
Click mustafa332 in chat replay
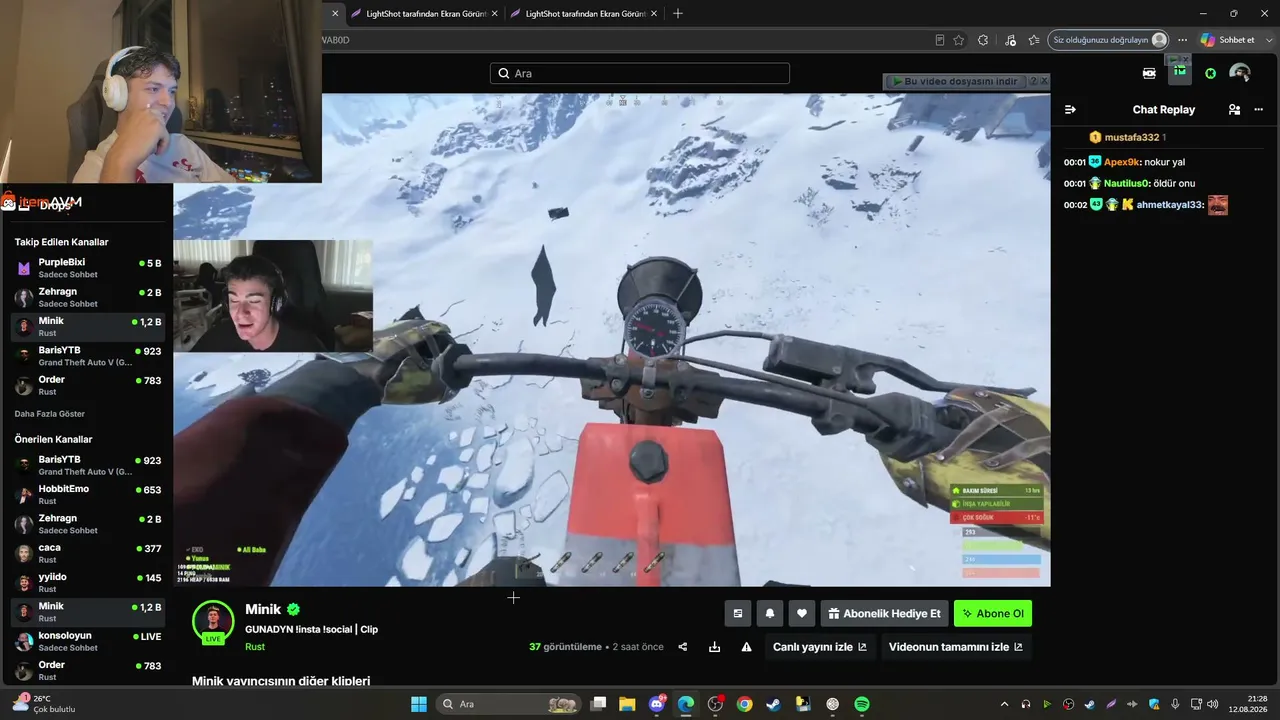coord(1132,137)
